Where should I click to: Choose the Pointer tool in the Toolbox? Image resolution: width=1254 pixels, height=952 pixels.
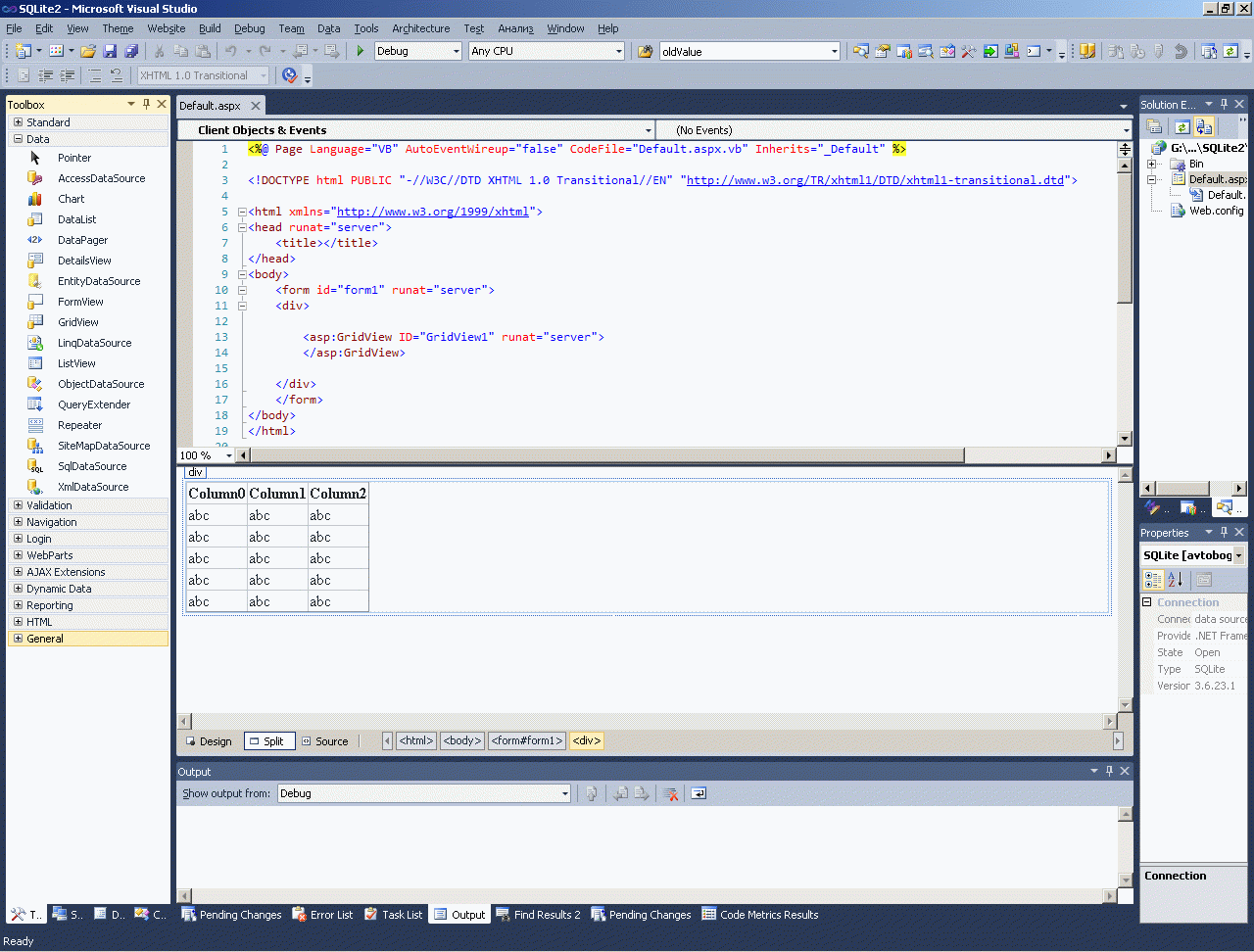click(74, 158)
